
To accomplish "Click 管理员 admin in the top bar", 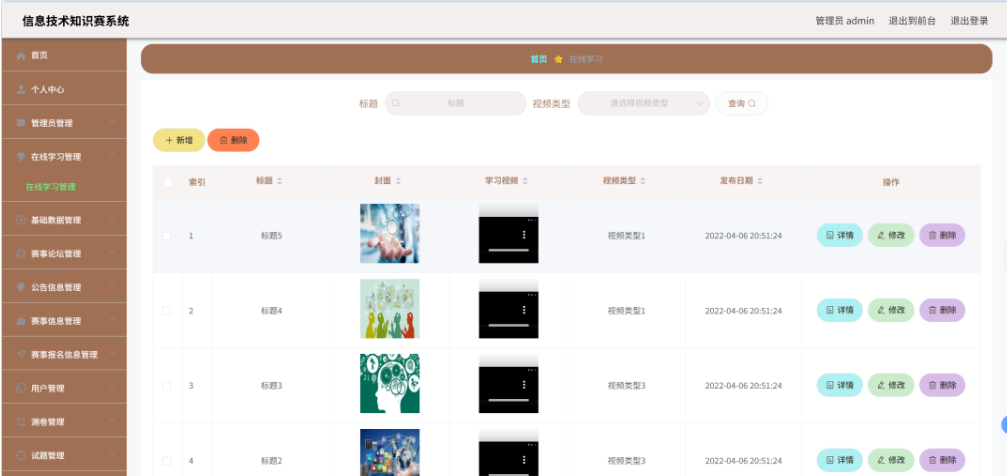I will click(845, 21).
